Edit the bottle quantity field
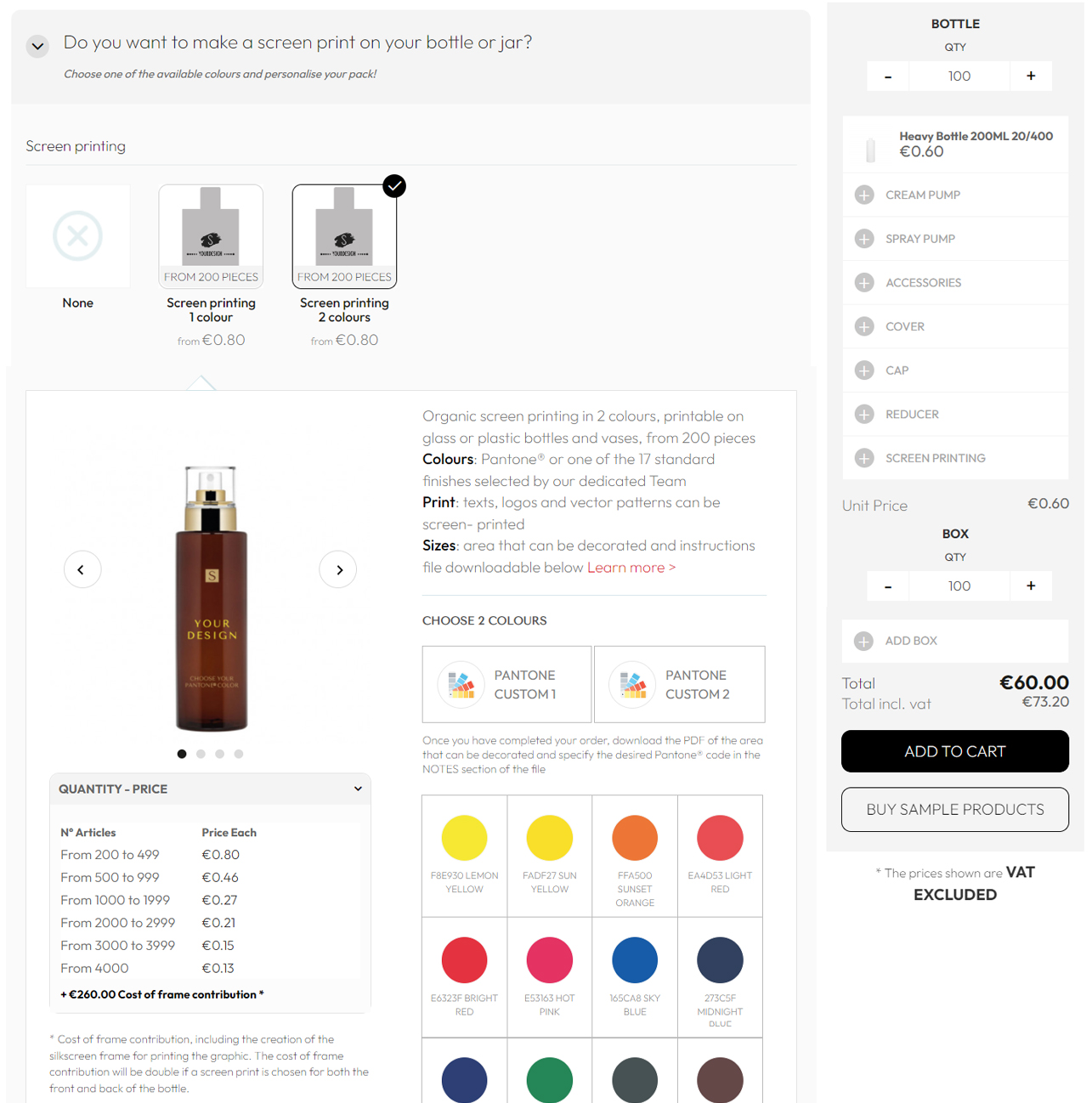 pyautogui.click(x=959, y=76)
